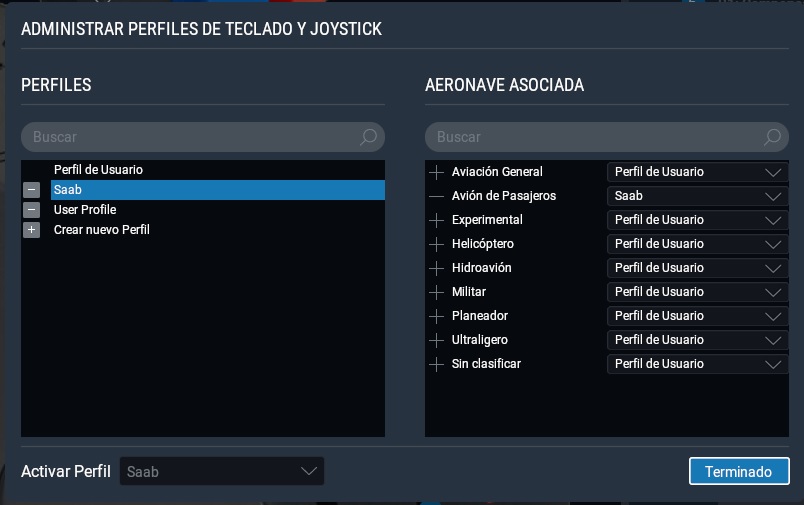Open the Saab dropdown for Avión de Pasajeros
The image size is (804, 505).
point(697,196)
